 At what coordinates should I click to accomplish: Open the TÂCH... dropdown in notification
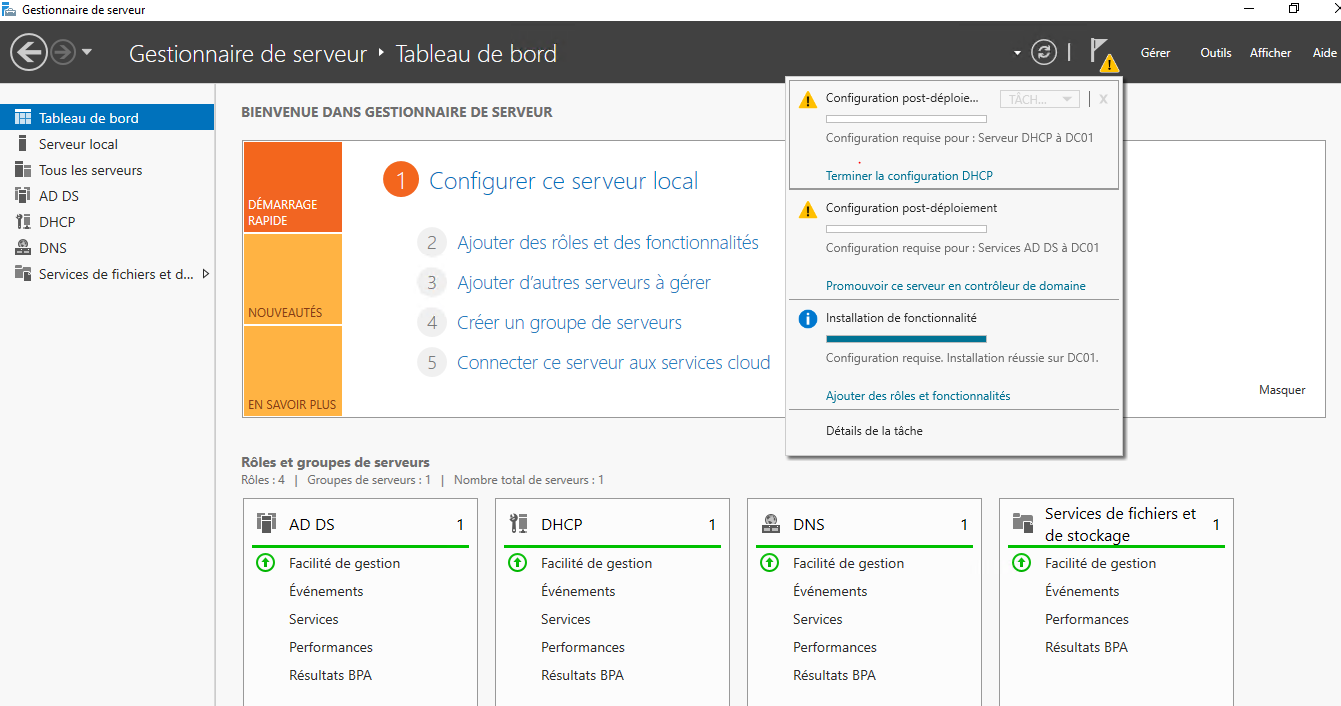[x=1039, y=99]
